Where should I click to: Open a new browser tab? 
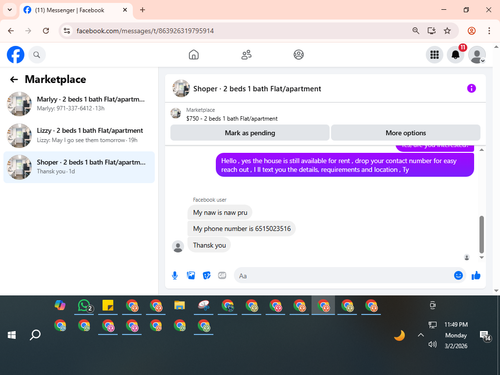(142, 10)
